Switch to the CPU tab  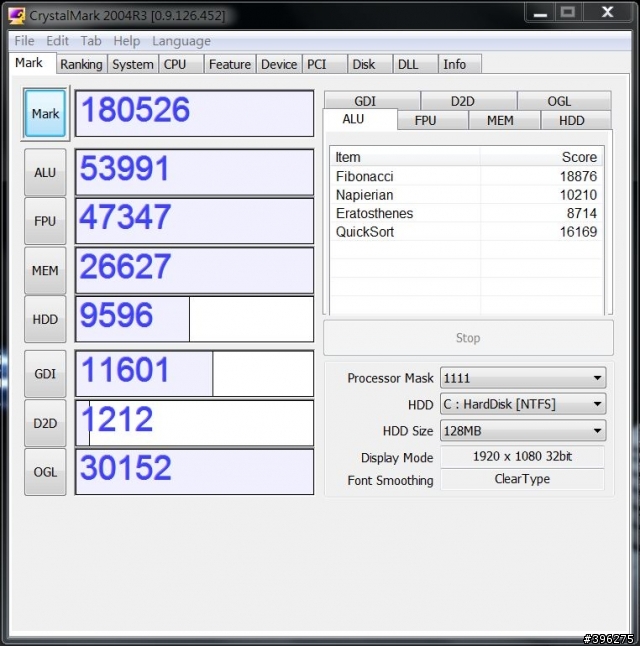(x=181, y=64)
